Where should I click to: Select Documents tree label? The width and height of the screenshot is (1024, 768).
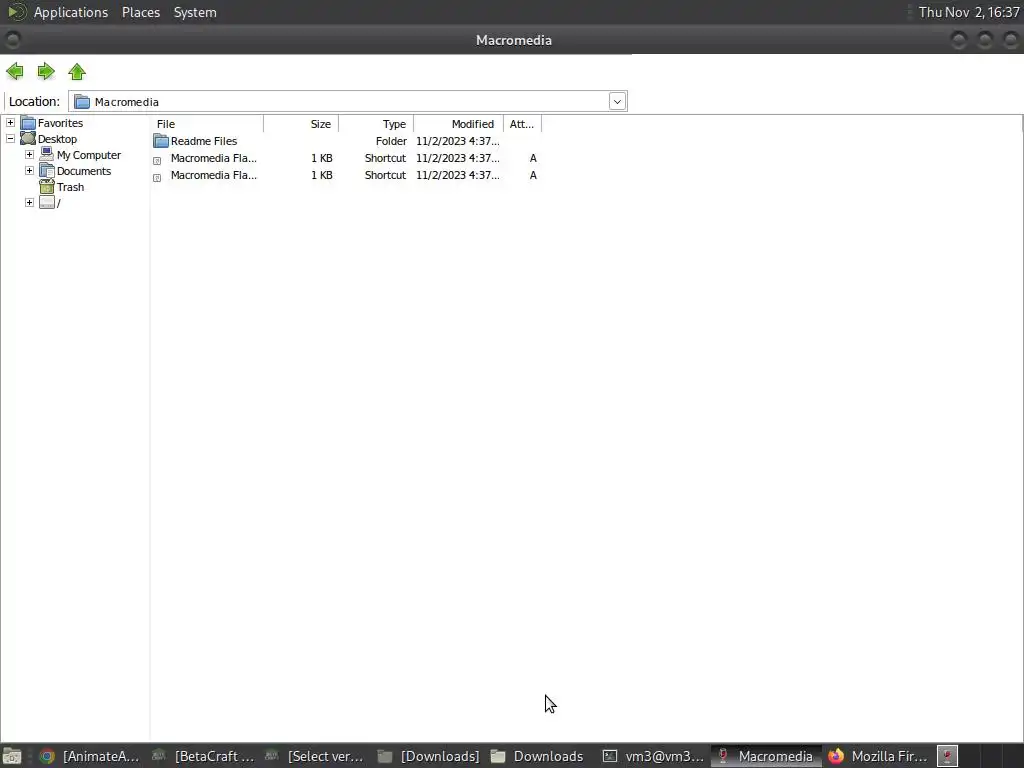[84, 171]
